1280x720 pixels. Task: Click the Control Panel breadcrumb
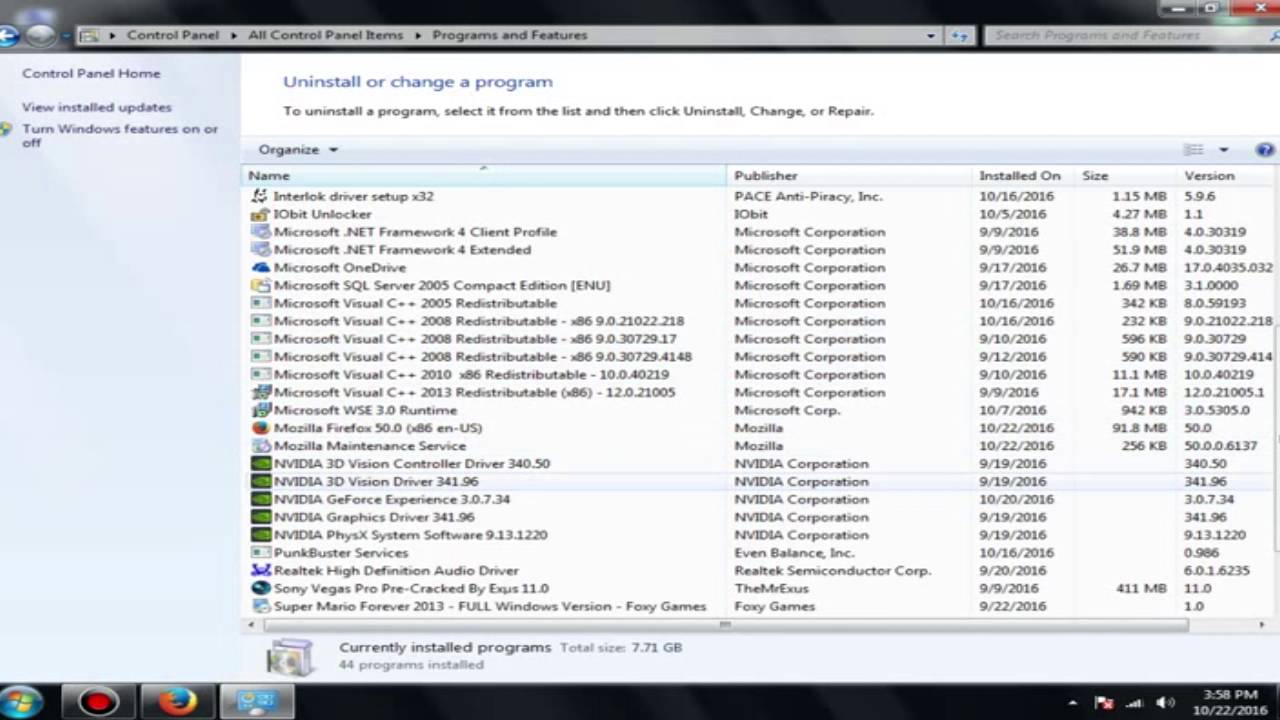[x=173, y=35]
